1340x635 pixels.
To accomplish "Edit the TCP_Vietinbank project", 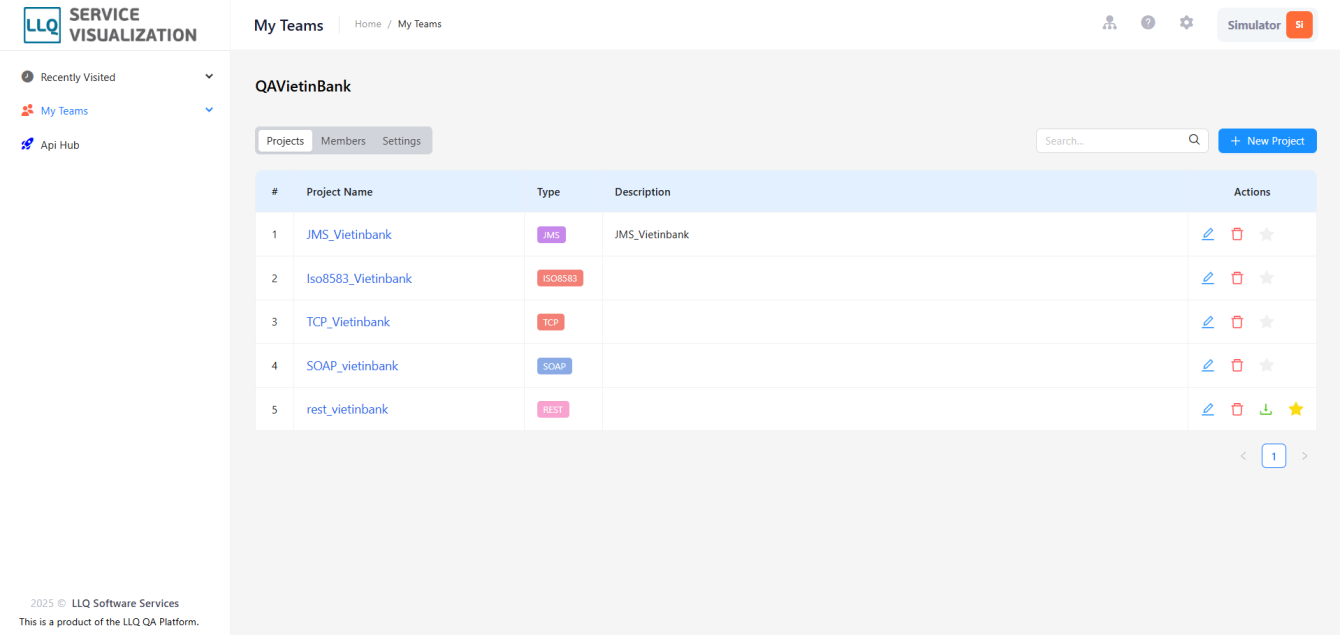I will [x=1208, y=322].
